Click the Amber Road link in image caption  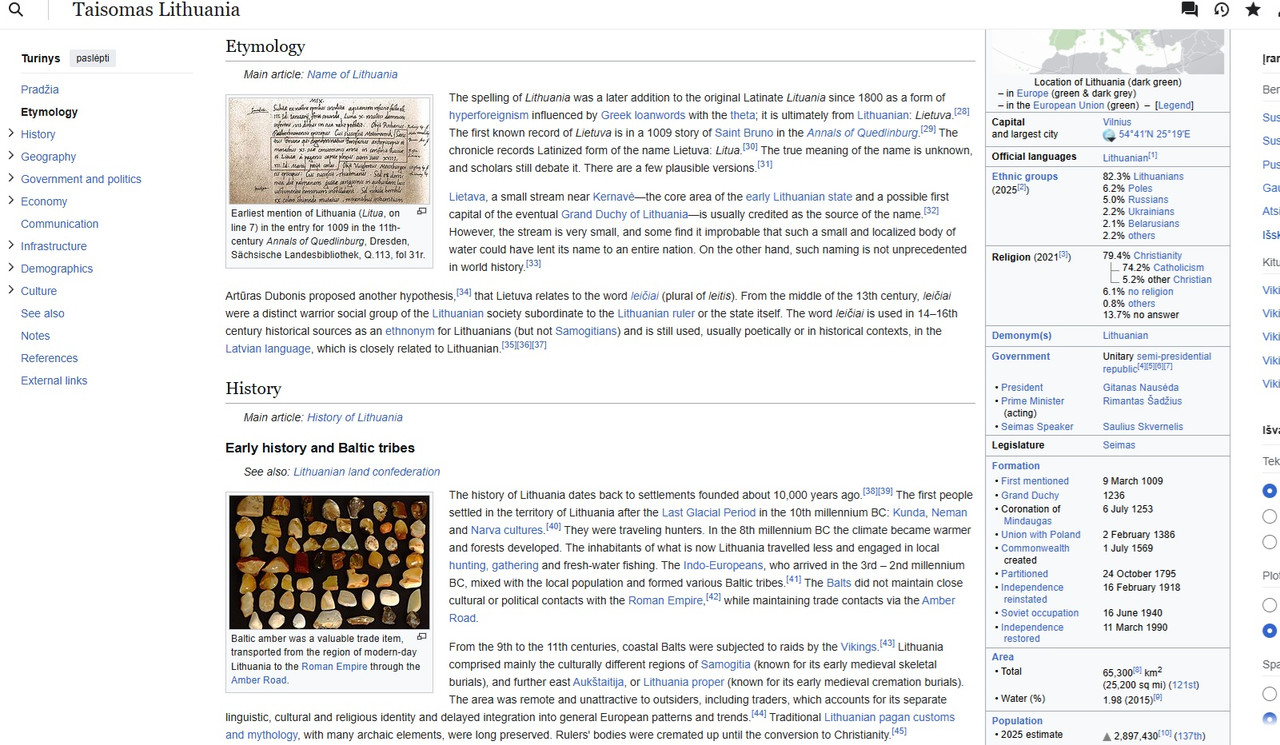point(259,680)
